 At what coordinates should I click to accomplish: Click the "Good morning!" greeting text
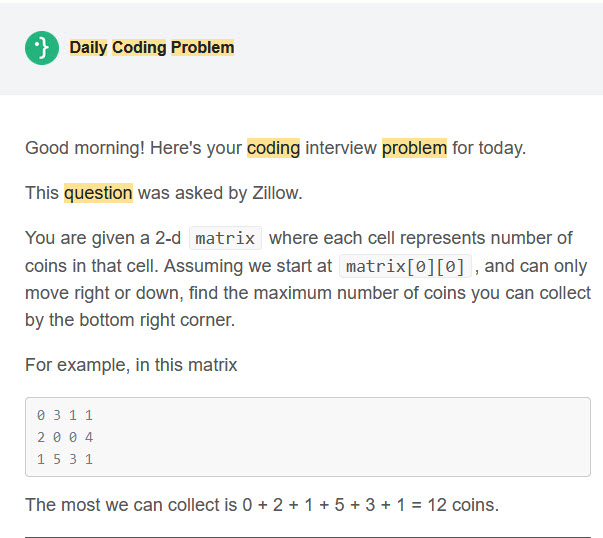(x=85, y=148)
